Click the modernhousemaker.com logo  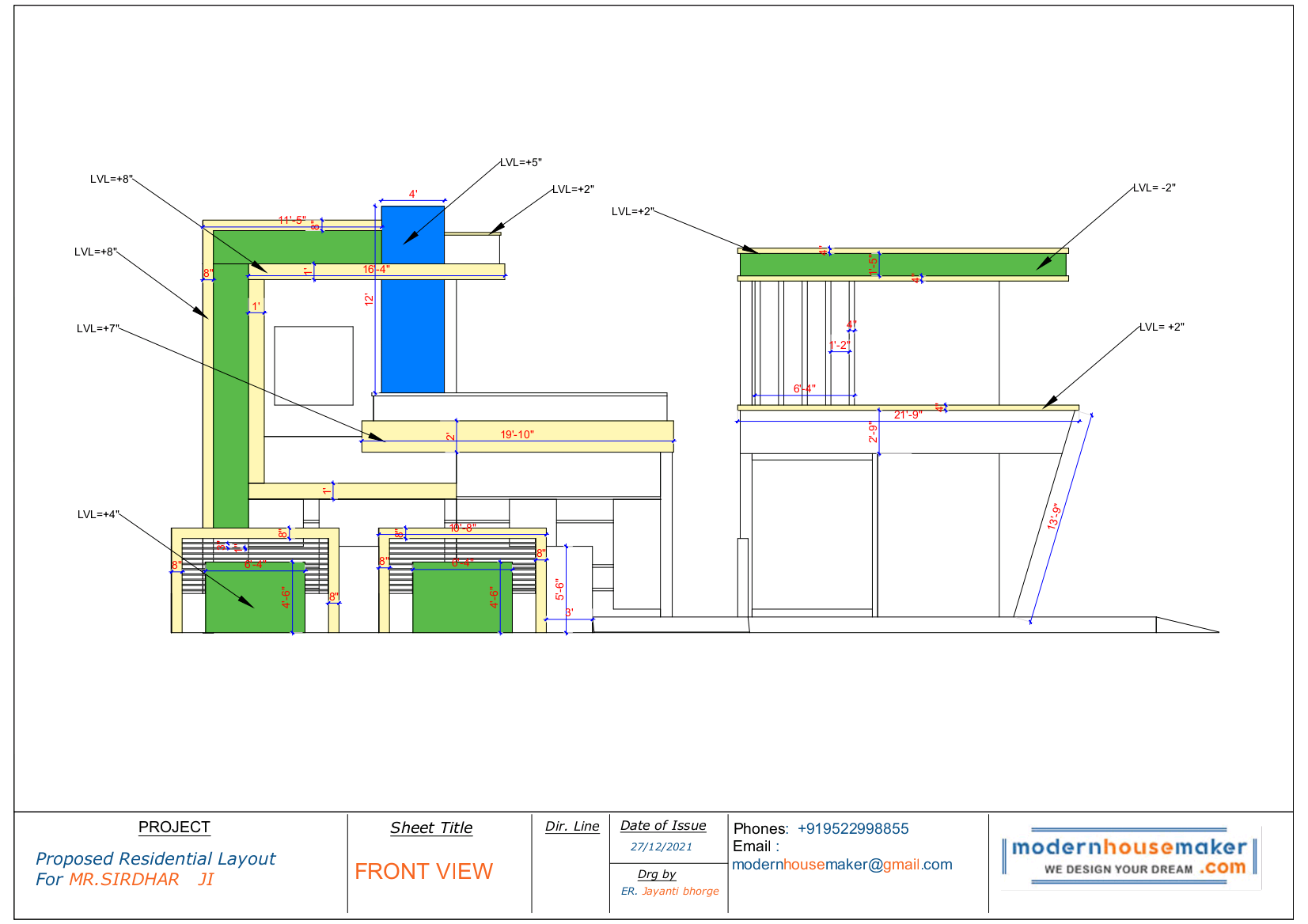[x=1130, y=857]
